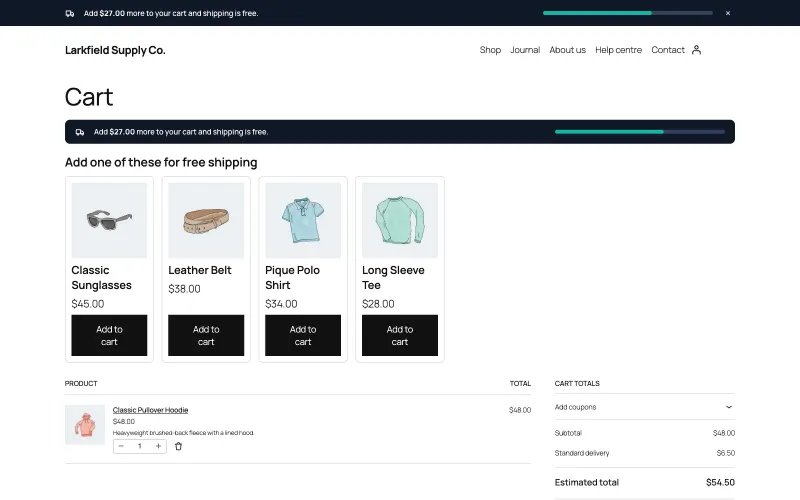Click the Leather Belt title
The height and width of the screenshot is (500, 800).
(x=200, y=270)
